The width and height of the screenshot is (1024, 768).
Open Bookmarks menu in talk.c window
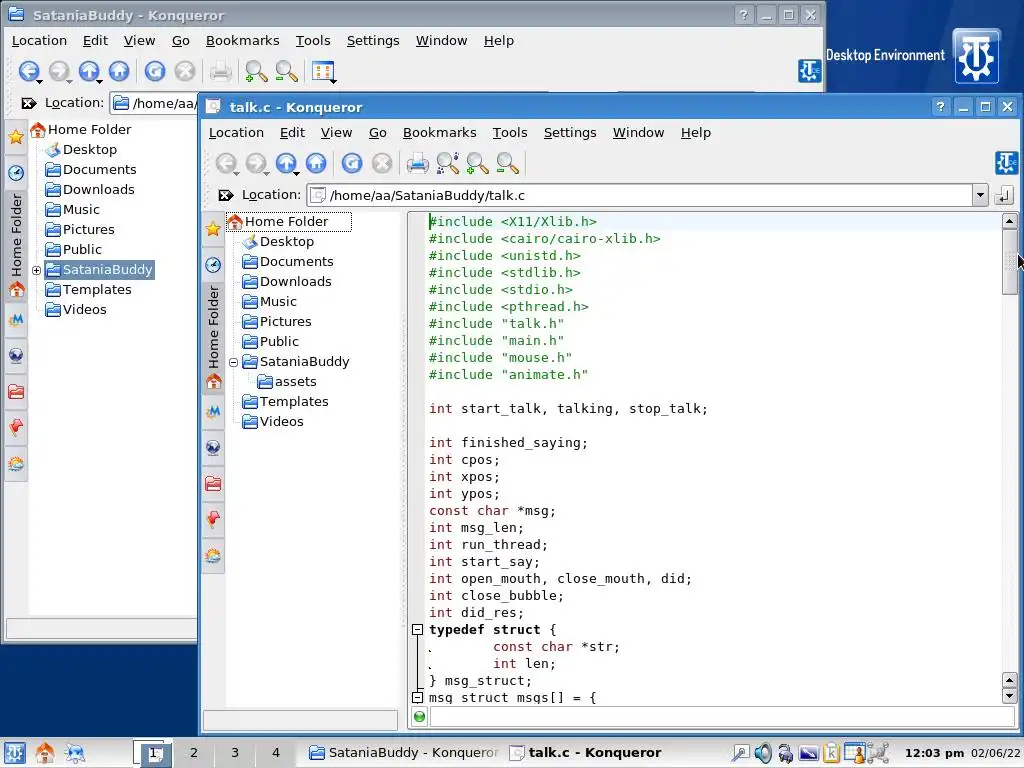440,133
